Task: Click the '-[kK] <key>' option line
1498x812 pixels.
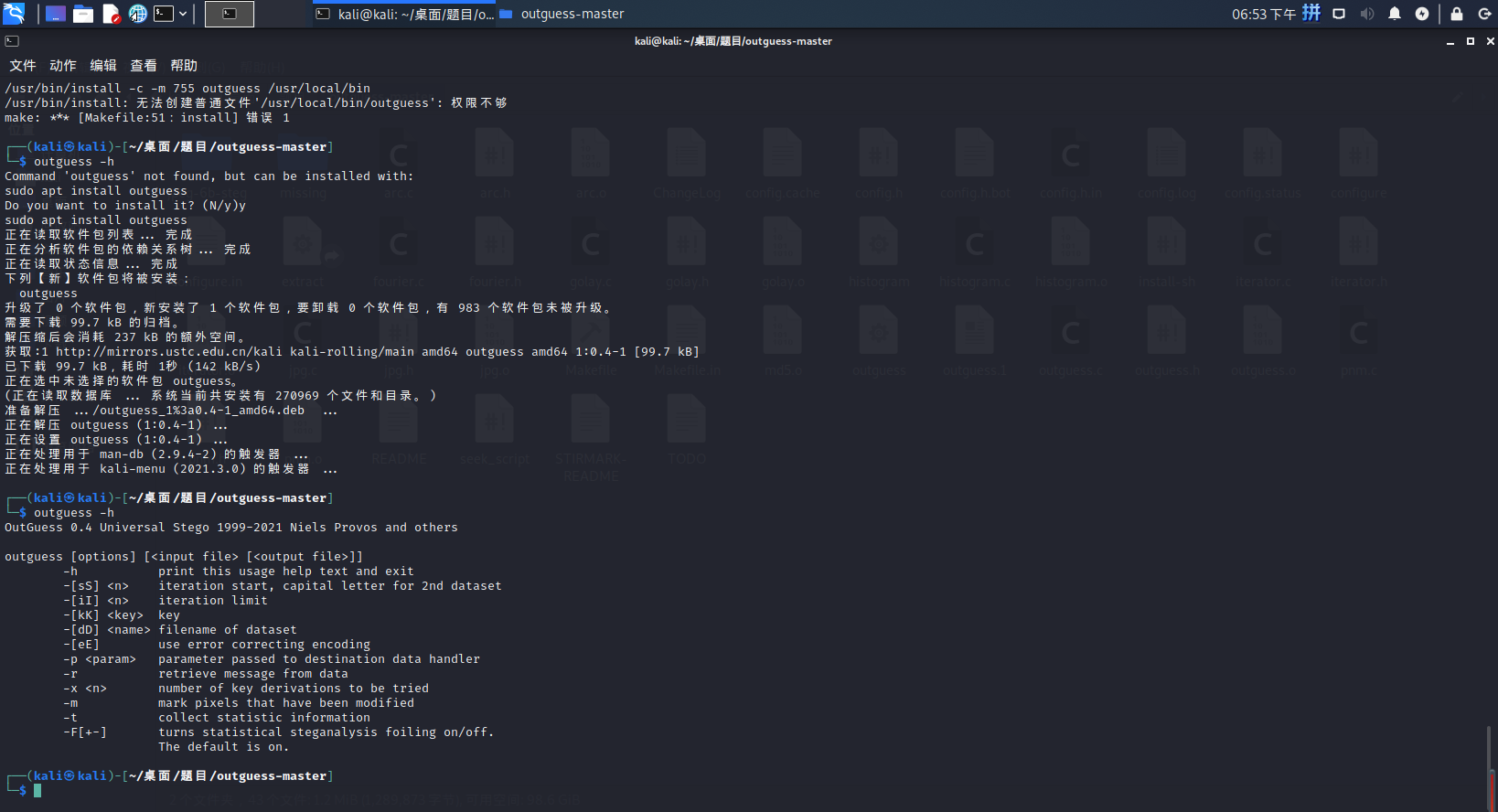Action: point(122,615)
